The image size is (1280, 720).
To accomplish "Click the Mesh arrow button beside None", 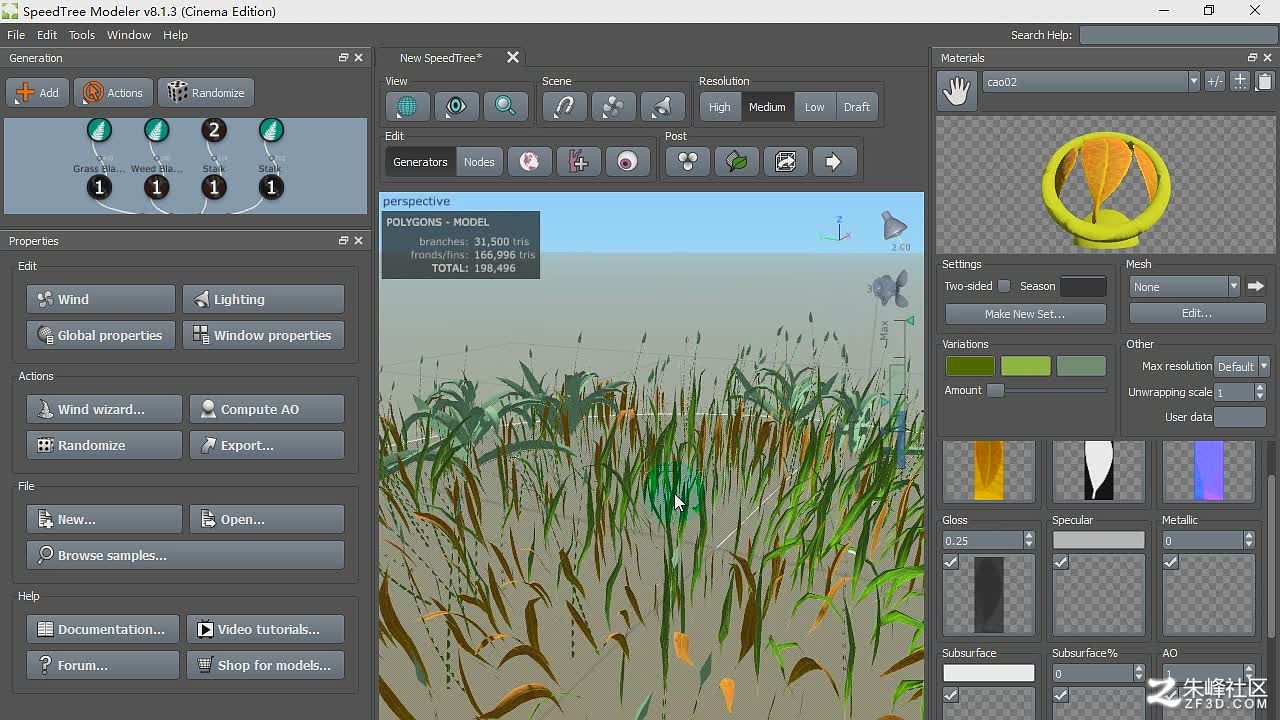I will pyautogui.click(x=1256, y=286).
